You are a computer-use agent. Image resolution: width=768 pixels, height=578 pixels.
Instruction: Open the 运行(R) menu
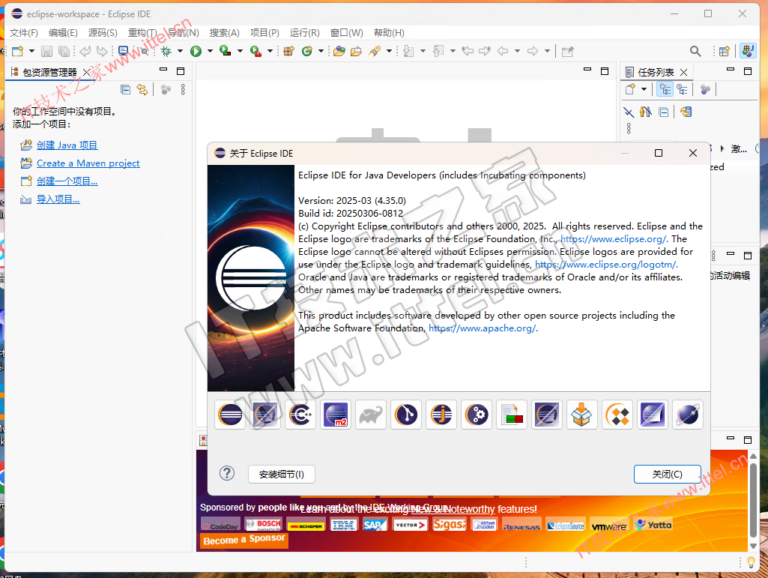click(303, 33)
